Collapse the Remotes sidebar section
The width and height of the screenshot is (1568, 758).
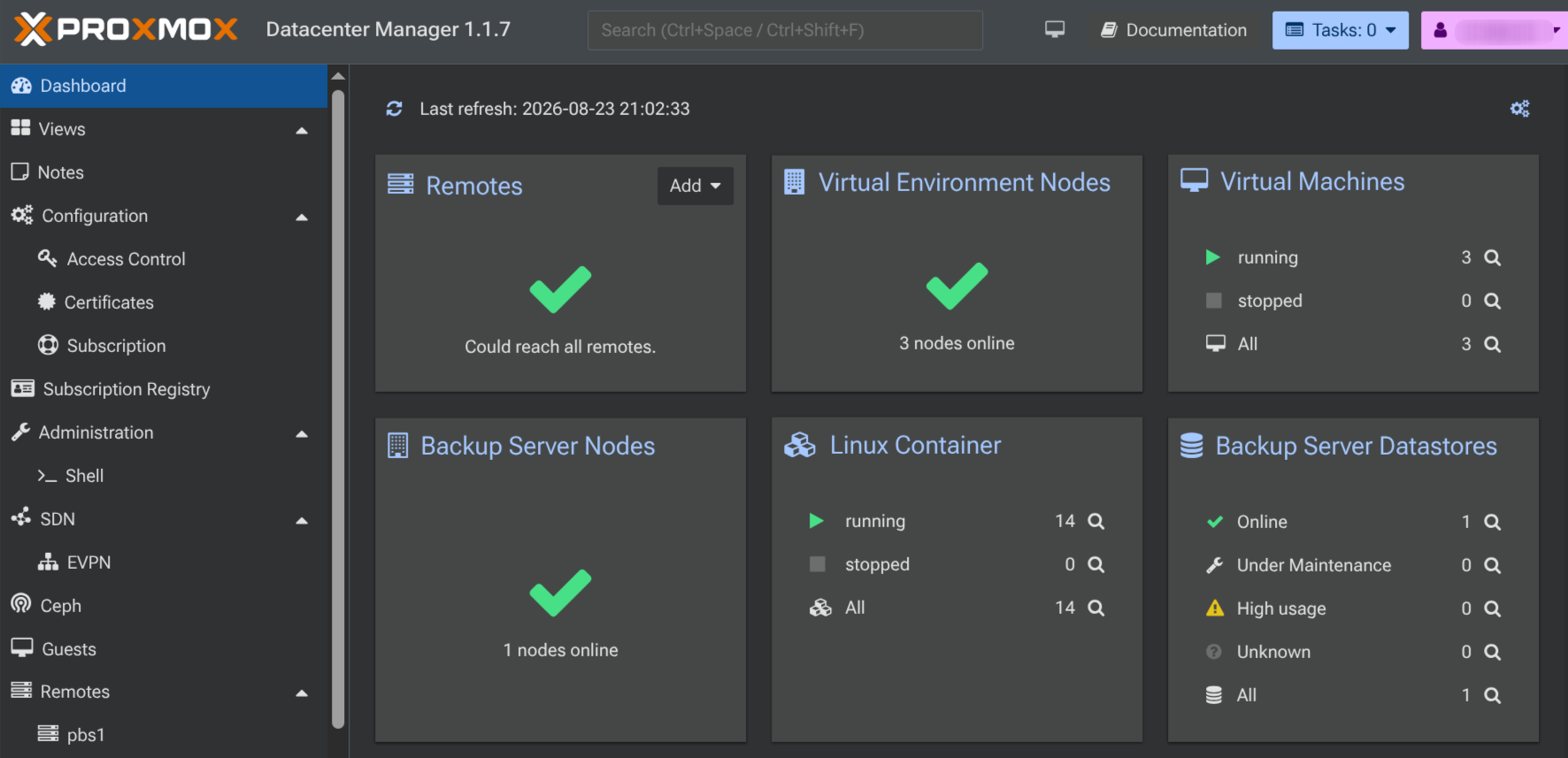tap(302, 693)
